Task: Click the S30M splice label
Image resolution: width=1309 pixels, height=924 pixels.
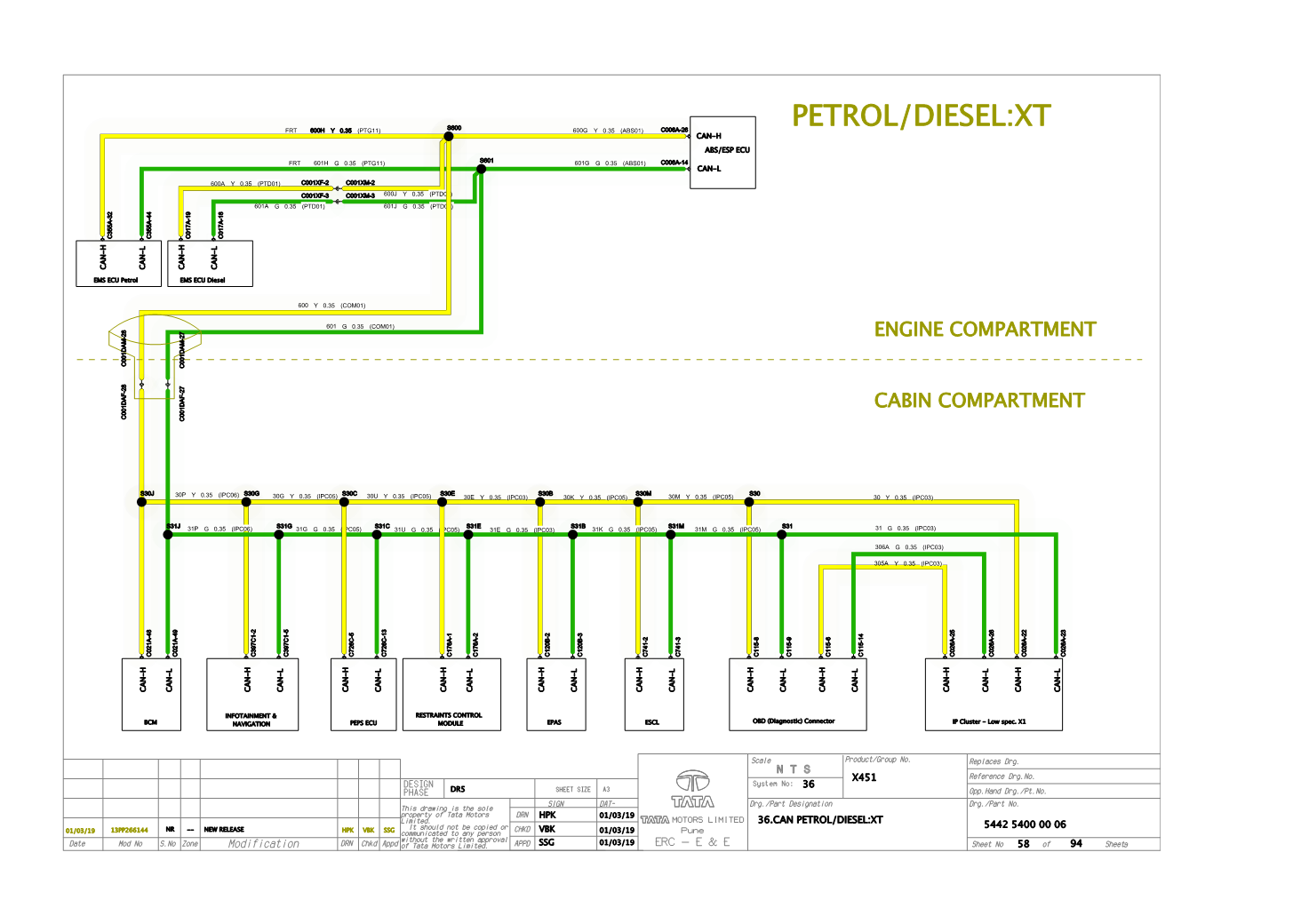Action: [643, 494]
